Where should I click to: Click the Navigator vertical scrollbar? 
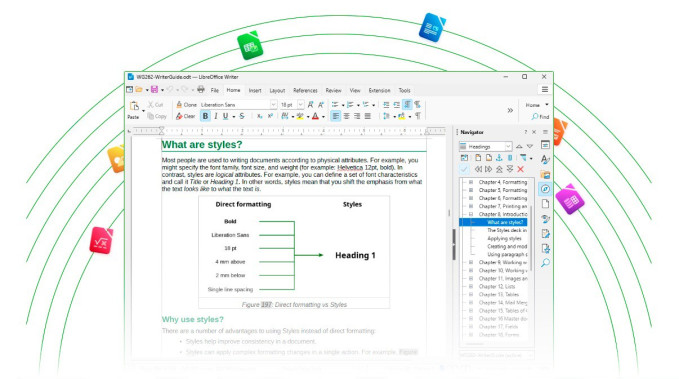coord(531,238)
